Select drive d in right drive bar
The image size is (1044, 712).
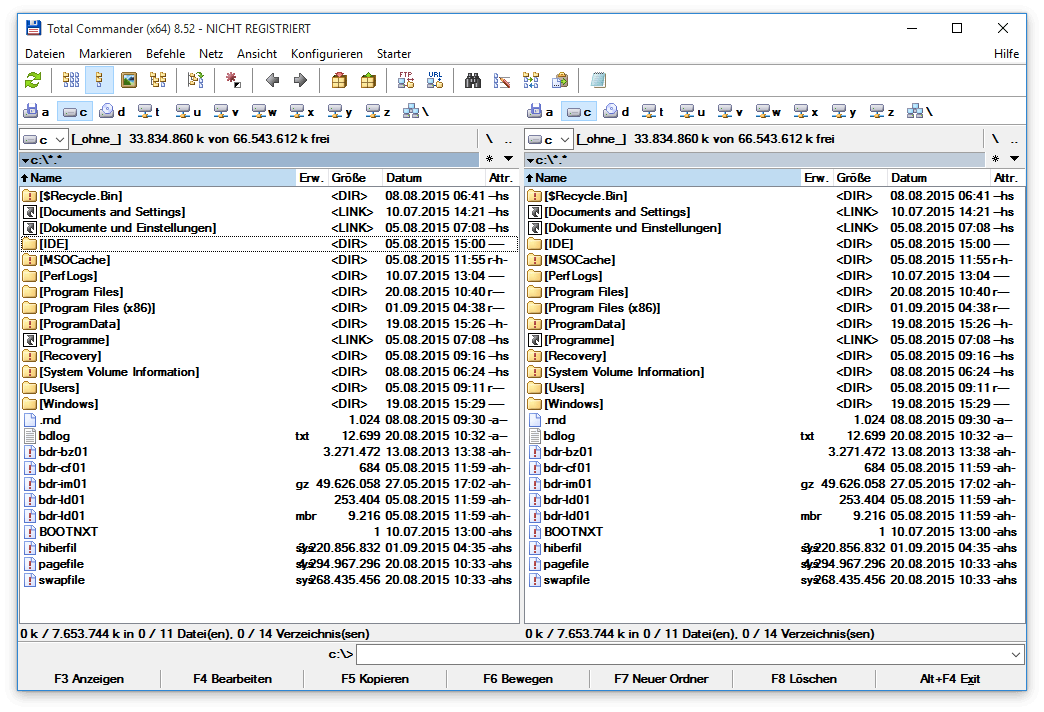pyautogui.click(x=617, y=112)
